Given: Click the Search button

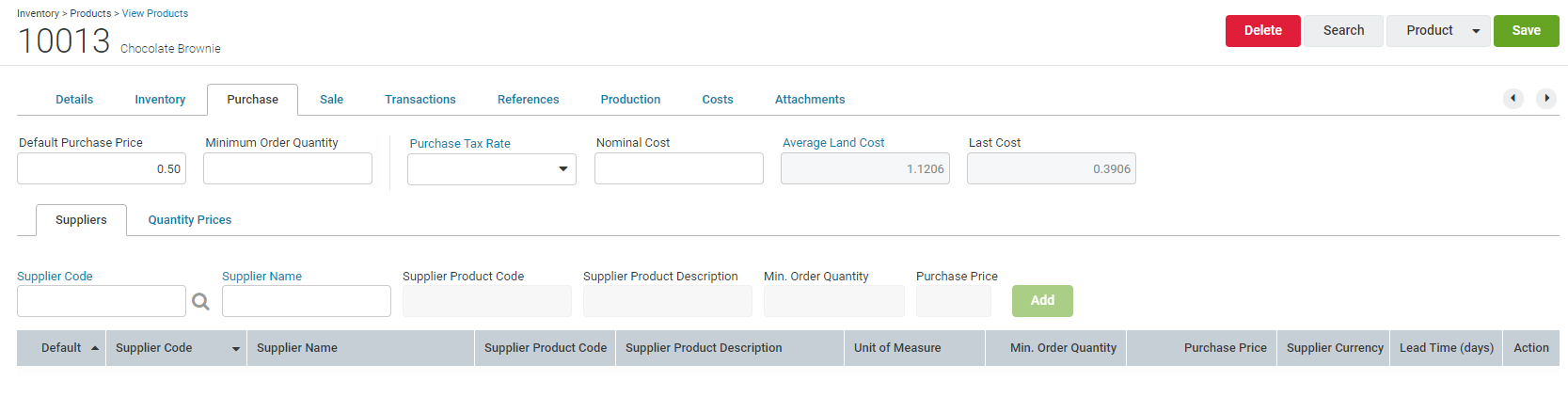Looking at the screenshot, I should [x=1343, y=31].
